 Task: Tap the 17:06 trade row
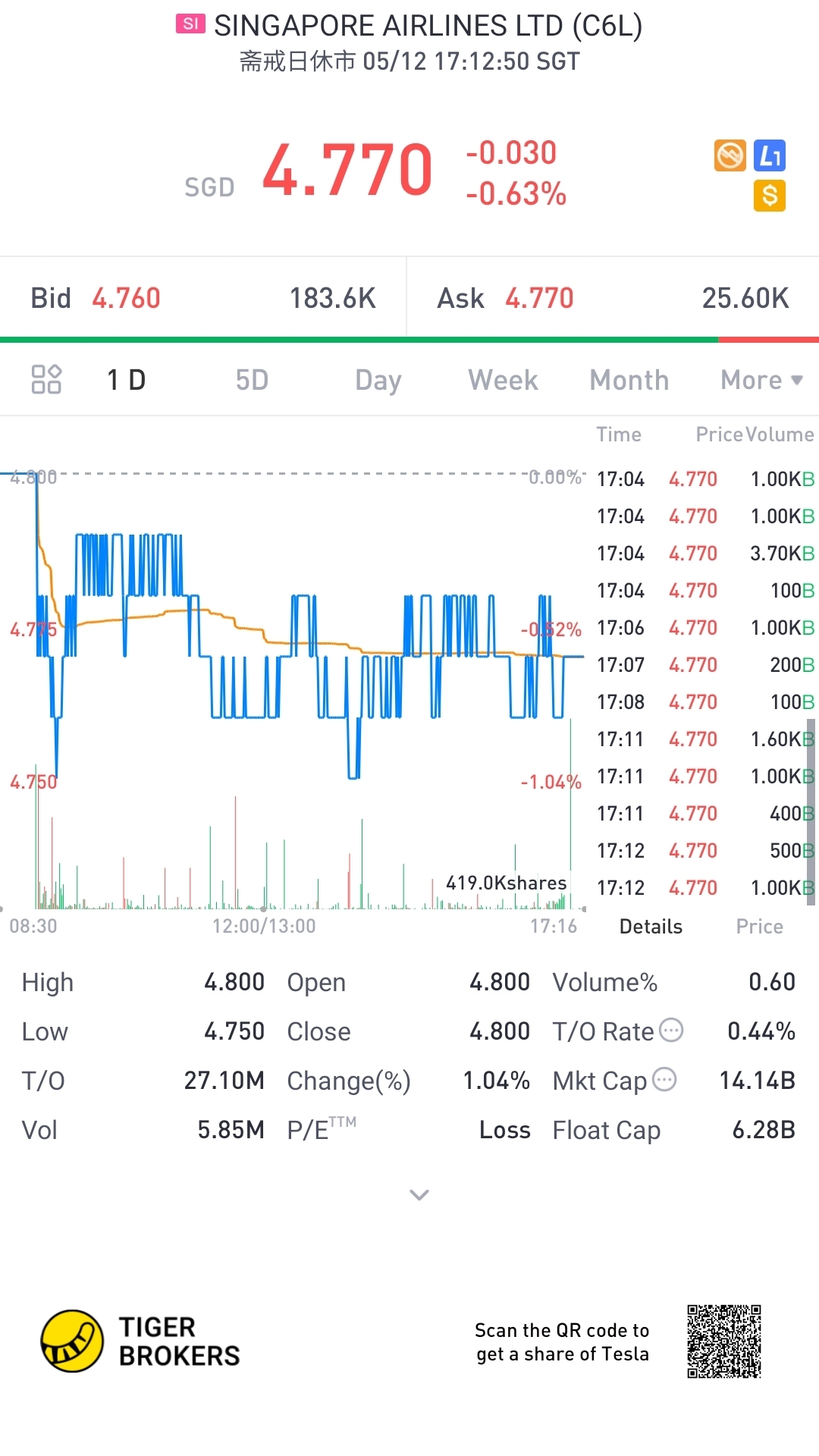coord(705,628)
